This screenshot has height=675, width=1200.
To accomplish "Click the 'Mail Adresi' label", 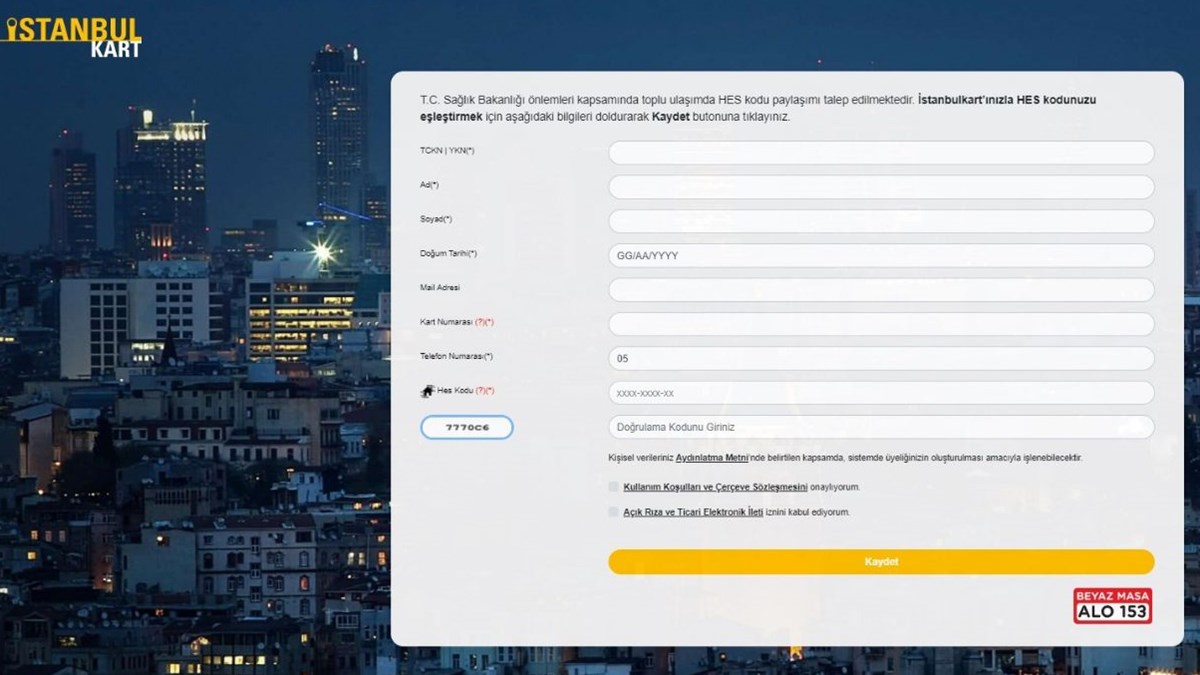I will [x=440, y=288].
